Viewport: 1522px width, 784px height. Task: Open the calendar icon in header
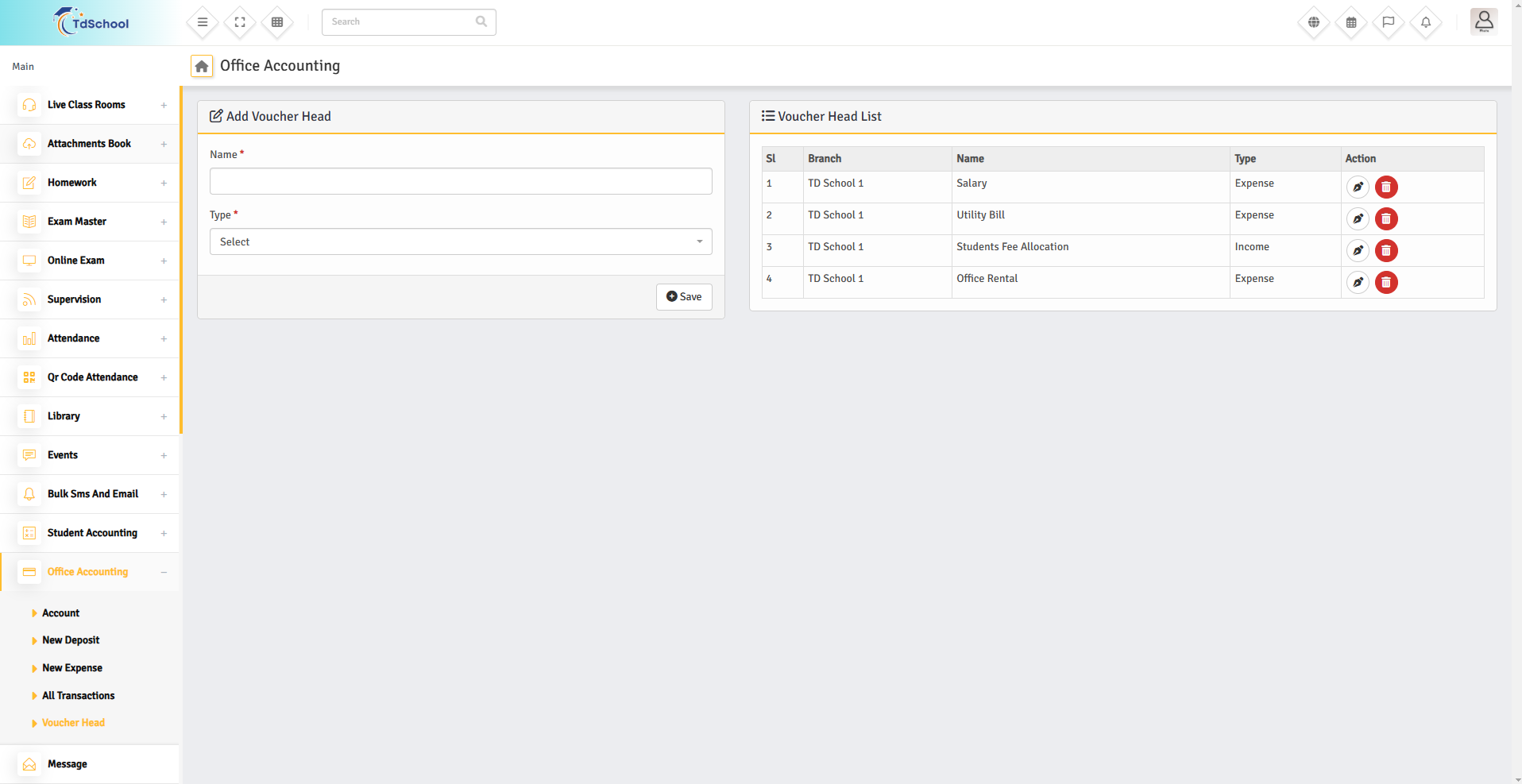pyautogui.click(x=1351, y=22)
